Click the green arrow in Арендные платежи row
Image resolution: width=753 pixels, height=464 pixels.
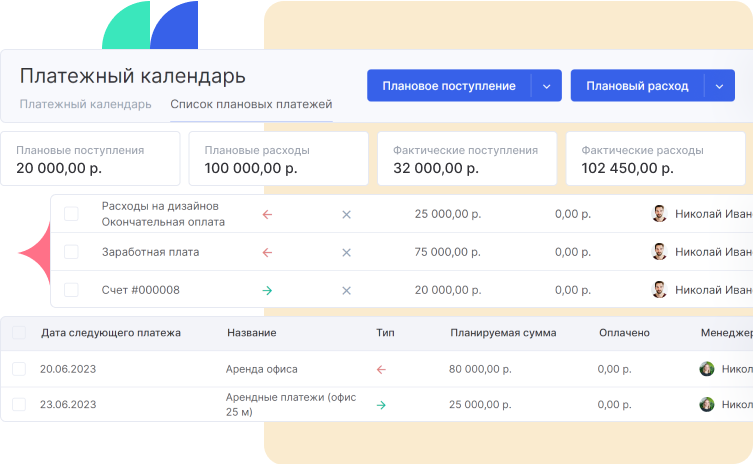380,405
